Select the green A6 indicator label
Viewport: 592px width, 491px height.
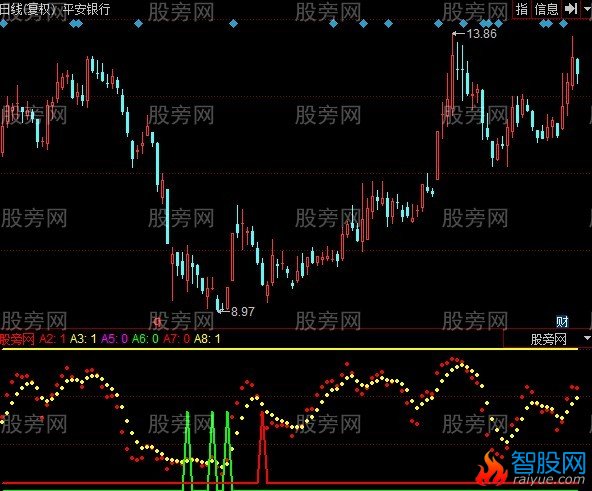(x=145, y=339)
